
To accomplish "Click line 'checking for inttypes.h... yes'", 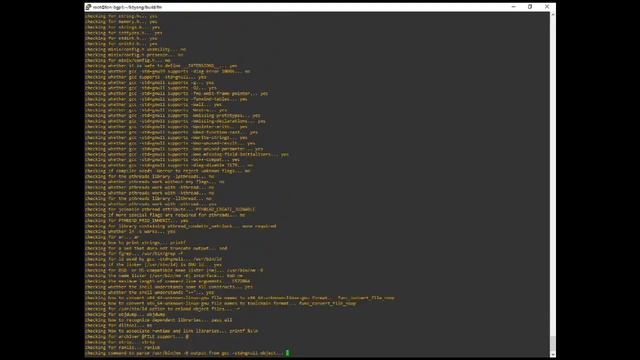I will 124,33.
